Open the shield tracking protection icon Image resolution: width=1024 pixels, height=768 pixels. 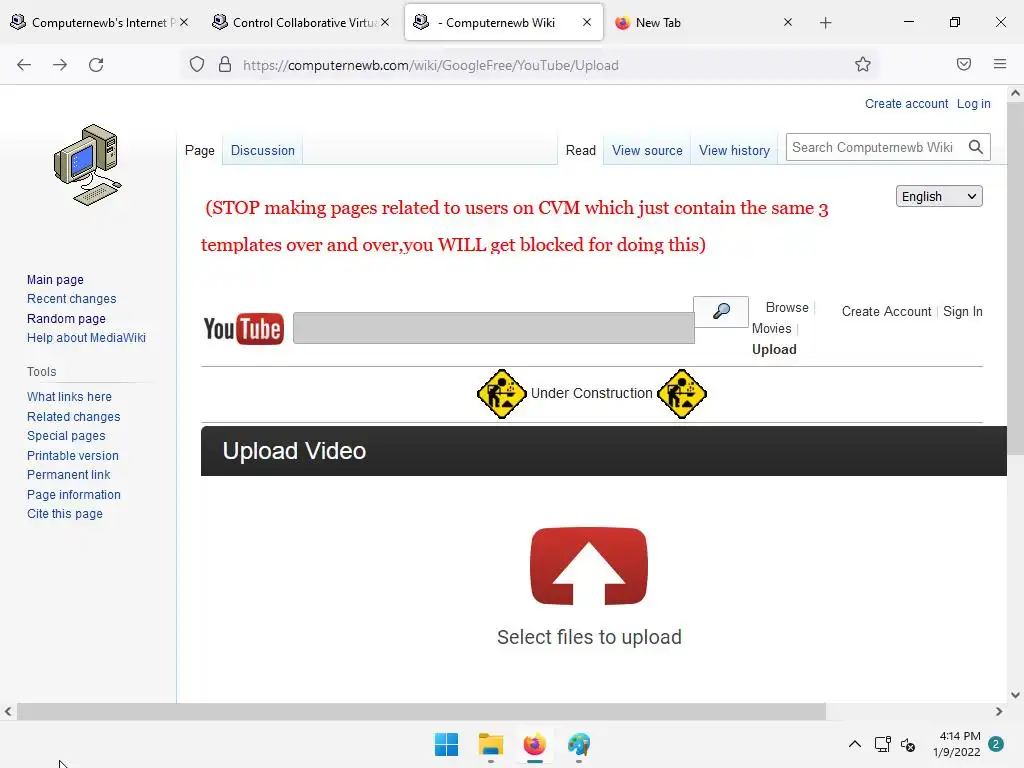(x=197, y=65)
